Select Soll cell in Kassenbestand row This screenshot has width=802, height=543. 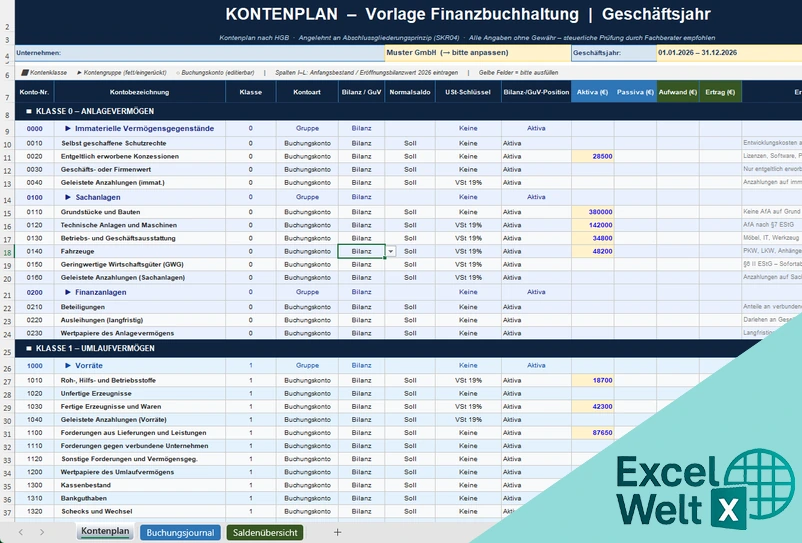(410, 485)
